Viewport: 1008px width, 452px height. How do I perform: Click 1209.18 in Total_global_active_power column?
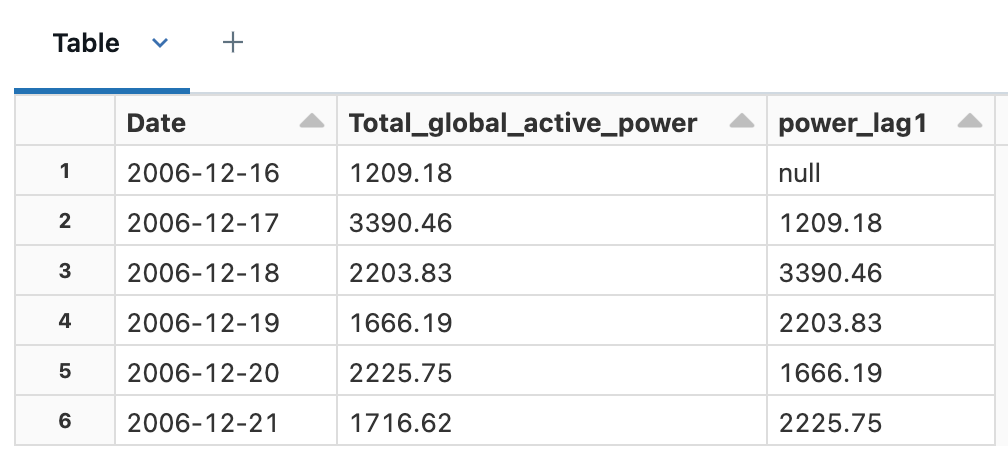coord(552,172)
